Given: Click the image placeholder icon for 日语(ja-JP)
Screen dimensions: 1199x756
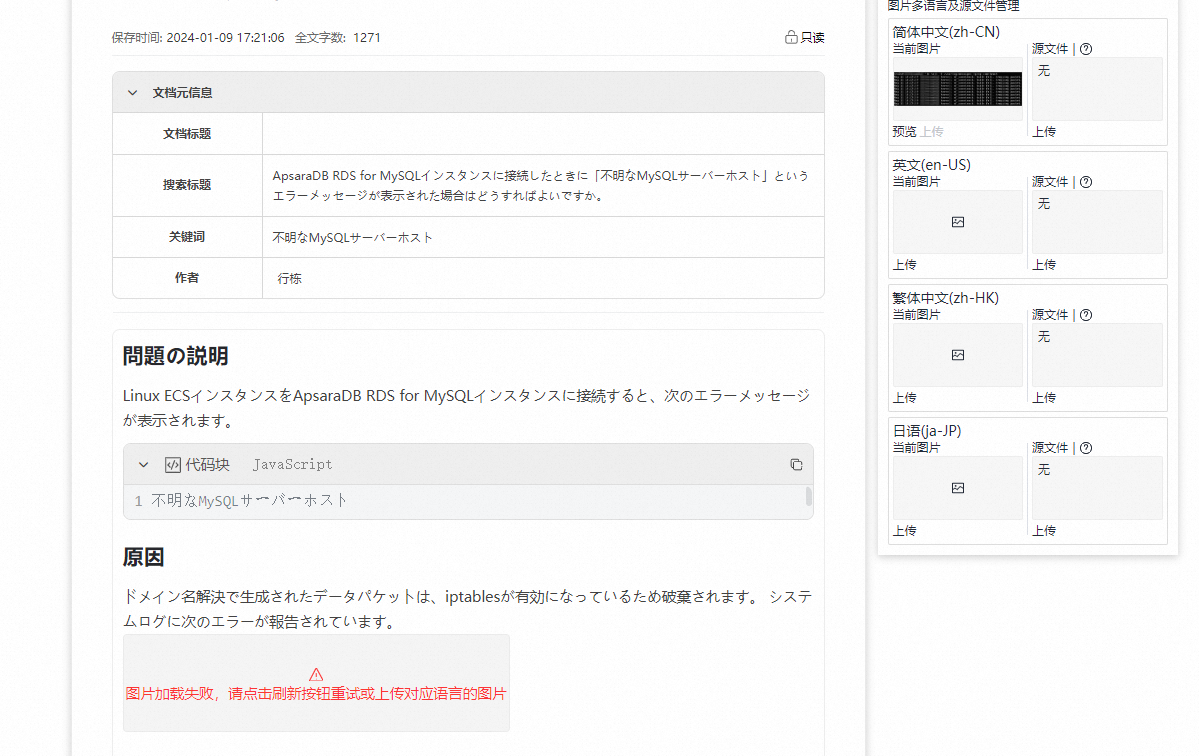Looking at the screenshot, I should click(957, 487).
